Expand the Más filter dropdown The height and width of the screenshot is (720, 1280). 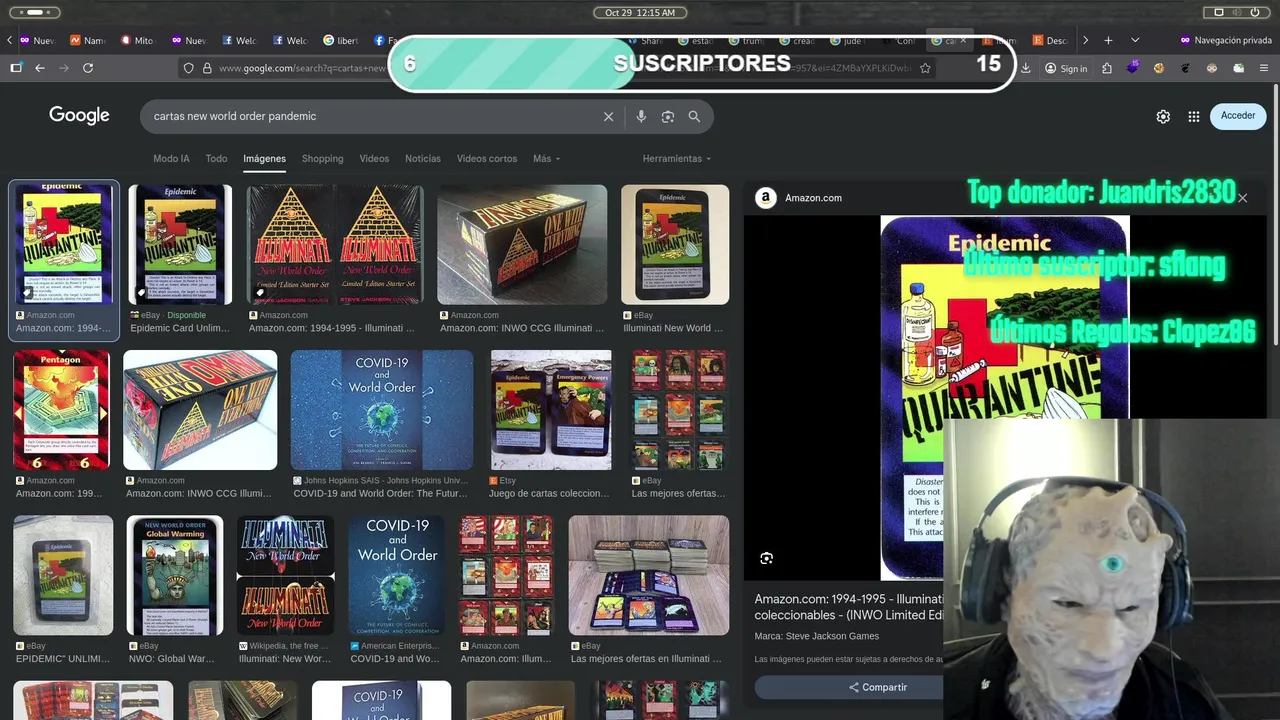546,158
